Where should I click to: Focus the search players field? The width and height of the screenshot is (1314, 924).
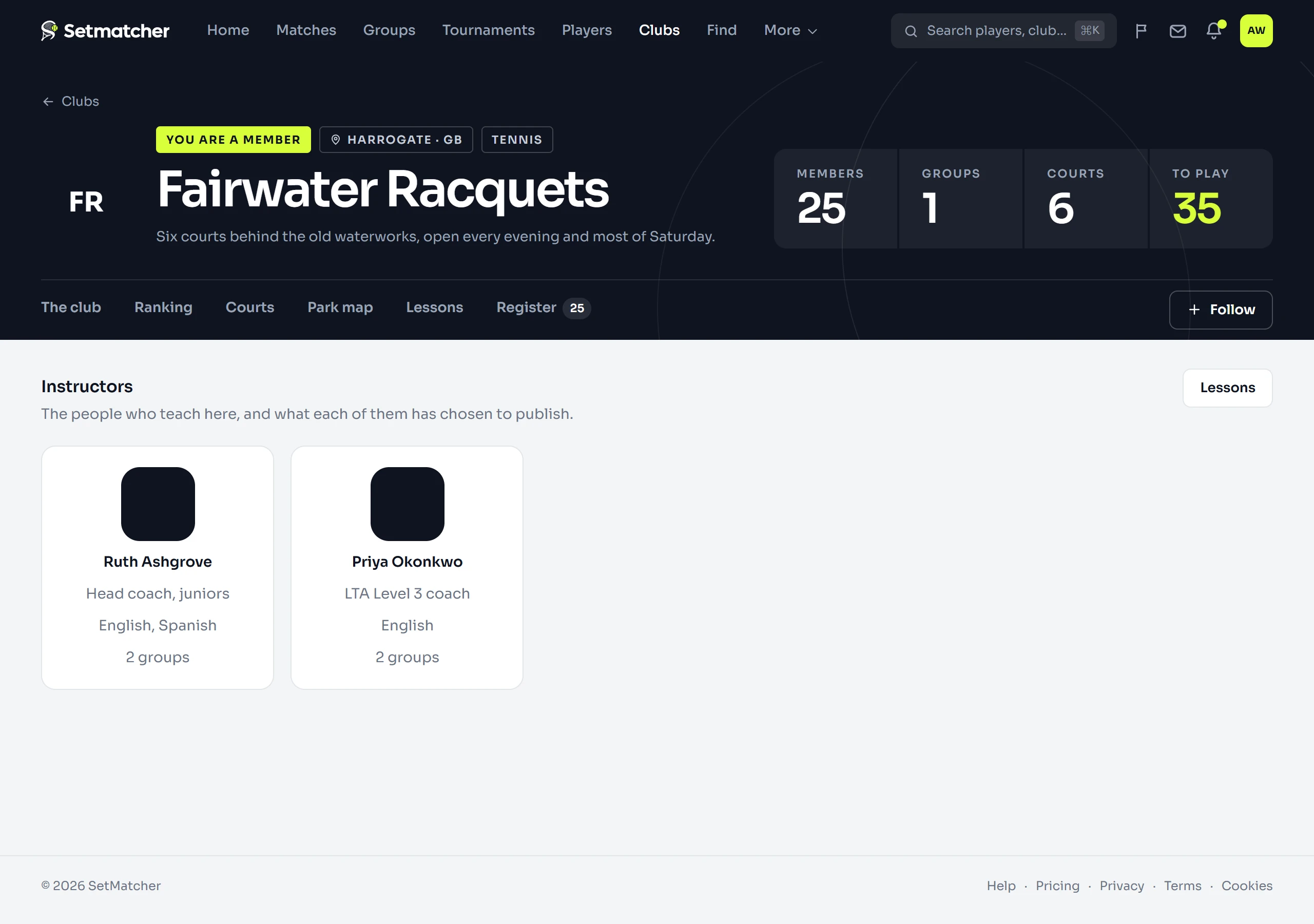click(x=1003, y=31)
